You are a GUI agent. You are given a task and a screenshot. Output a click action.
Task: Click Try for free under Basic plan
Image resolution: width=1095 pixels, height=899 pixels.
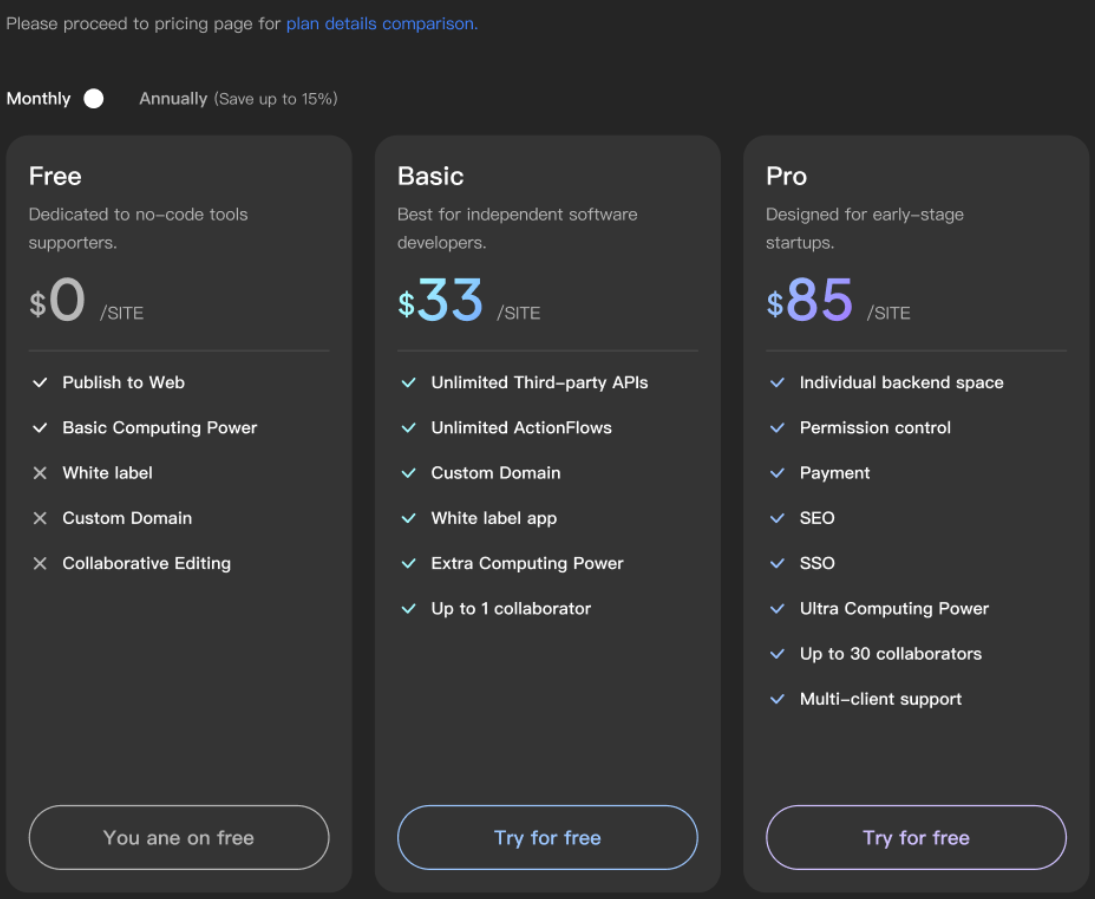(x=548, y=838)
